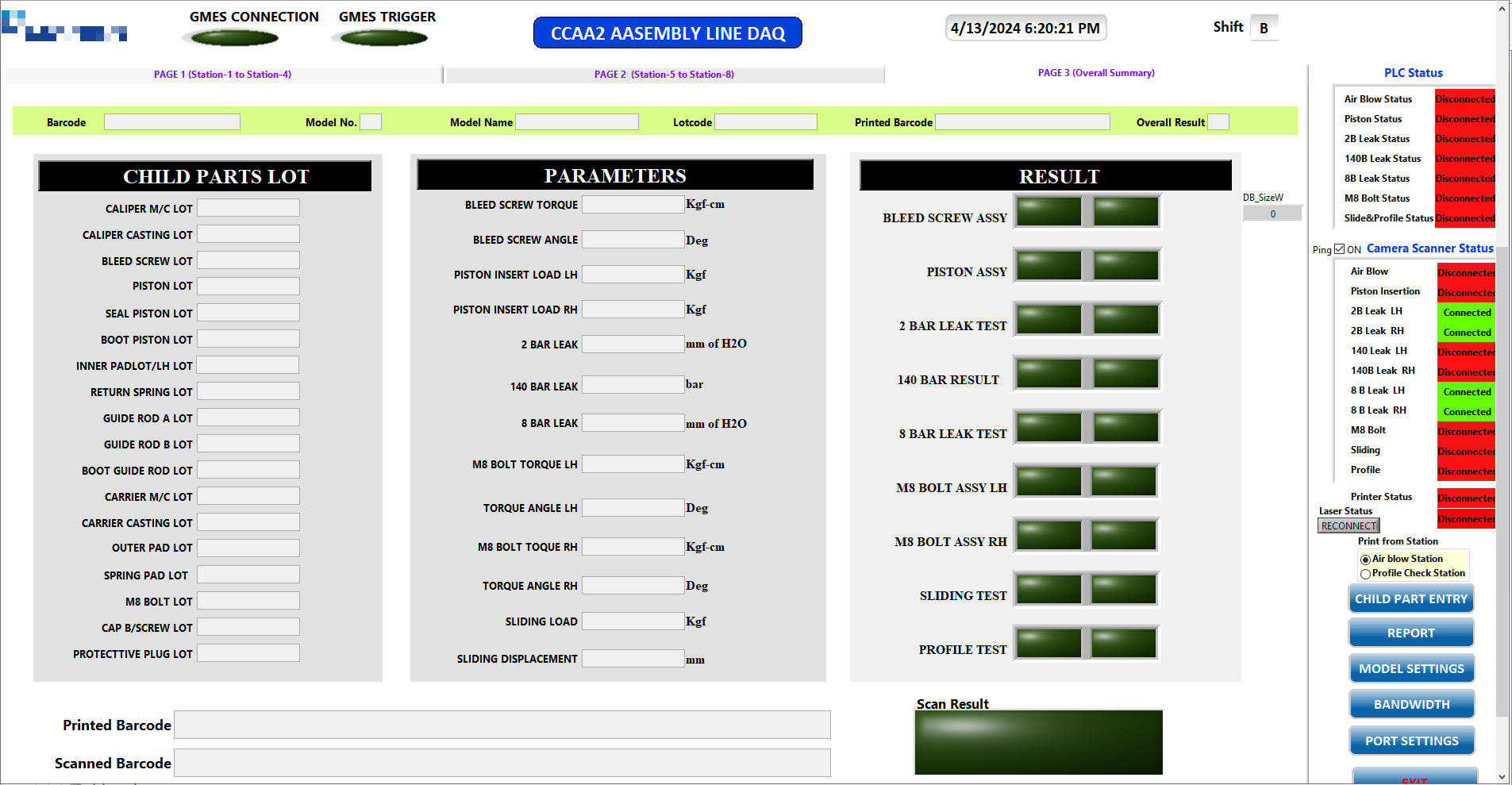Viewport: 1512px width, 785px height.
Task: Click right PROFILE TEST result indicator
Action: 1123,643
